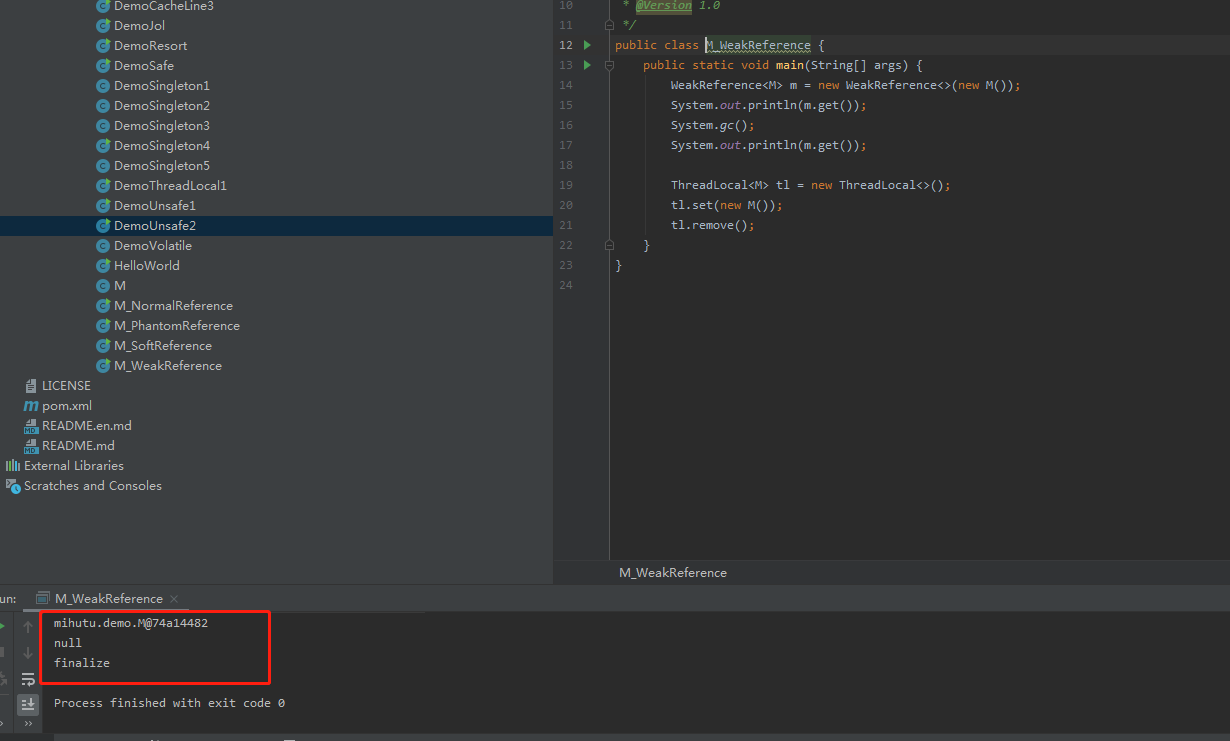Run main method from gutter arrow on line 13

point(587,65)
